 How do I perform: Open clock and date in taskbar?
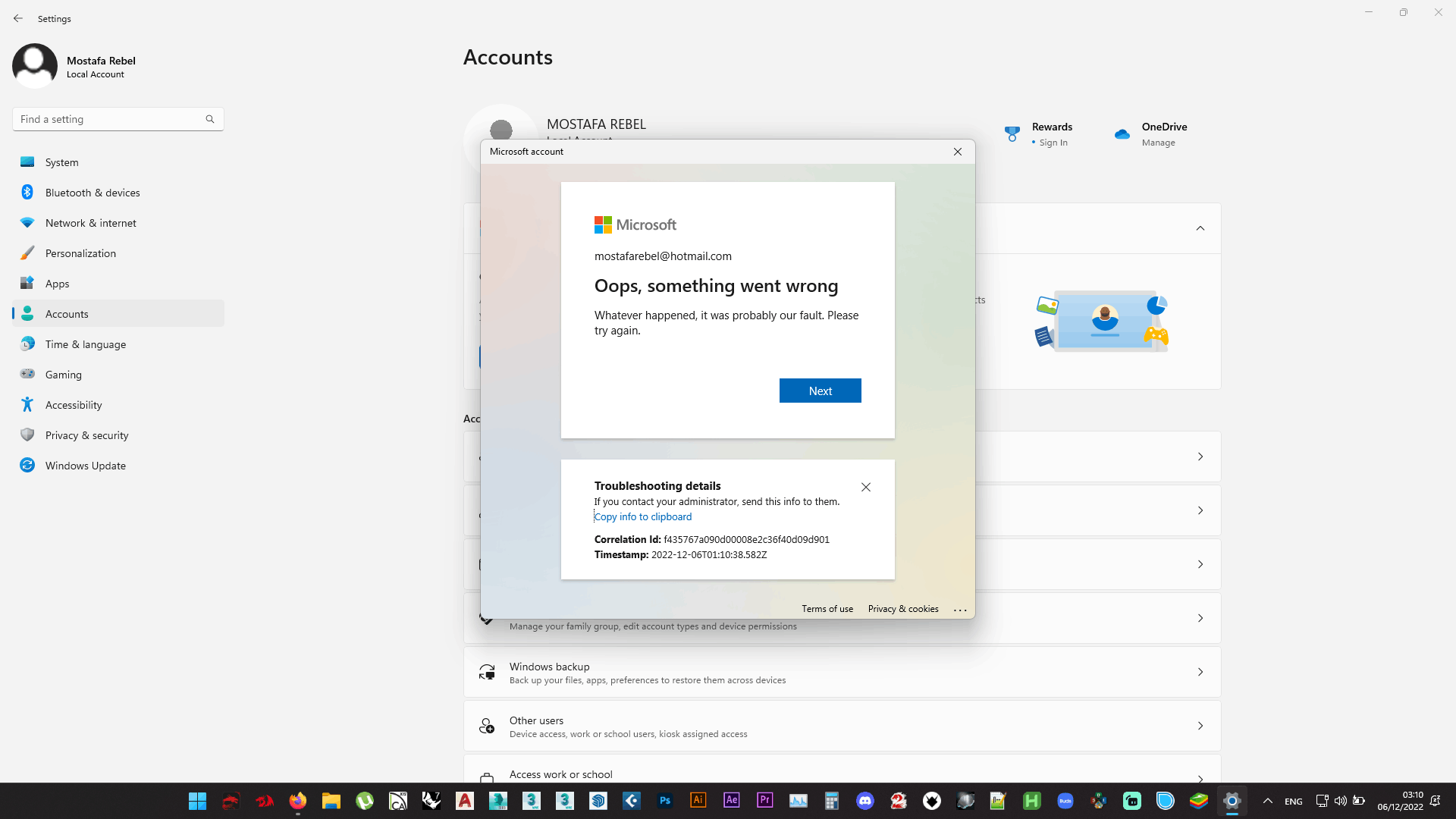click(1401, 801)
